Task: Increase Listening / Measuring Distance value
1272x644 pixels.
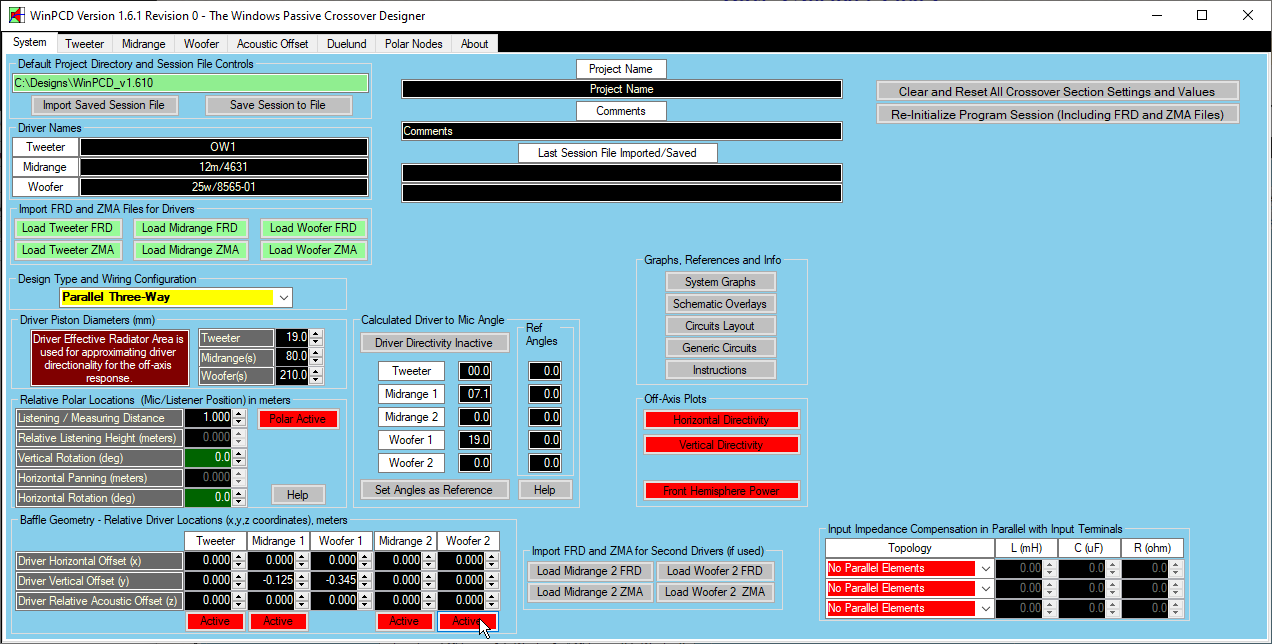Action: coord(238,414)
